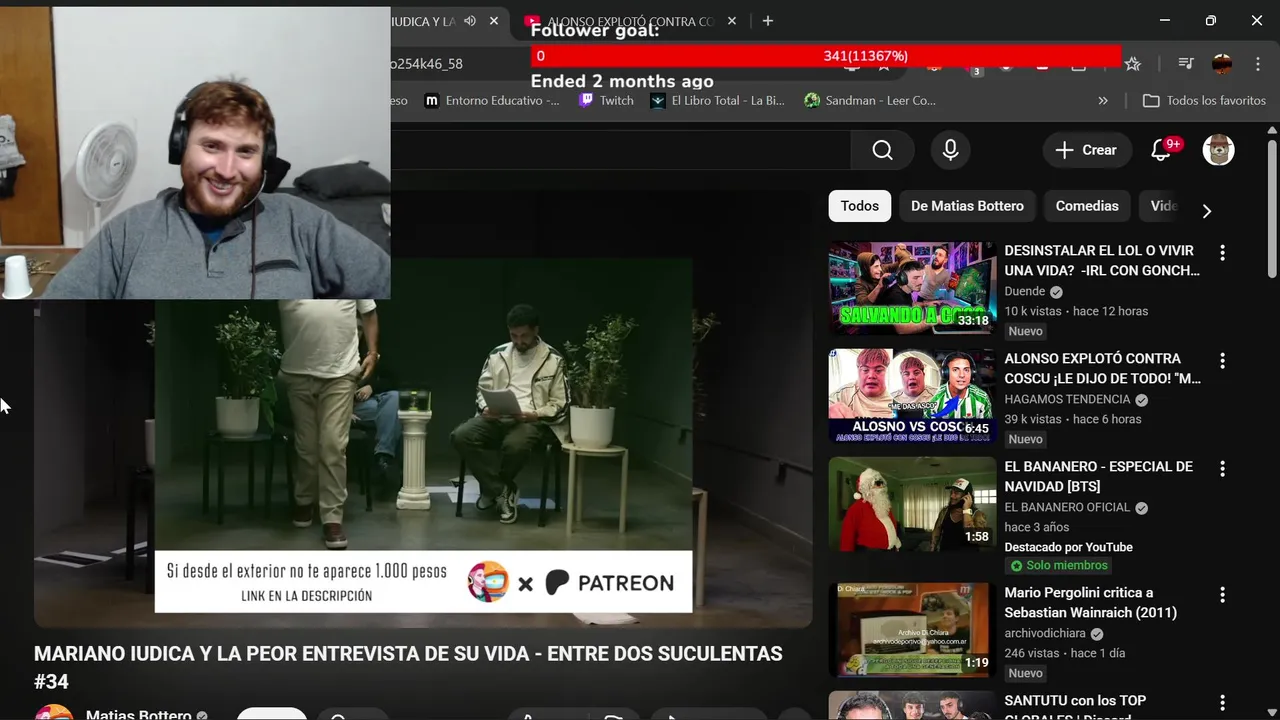1280x720 pixels.
Task: Open options for Mario Pergolini critica video
Action: click(x=1222, y=594)
